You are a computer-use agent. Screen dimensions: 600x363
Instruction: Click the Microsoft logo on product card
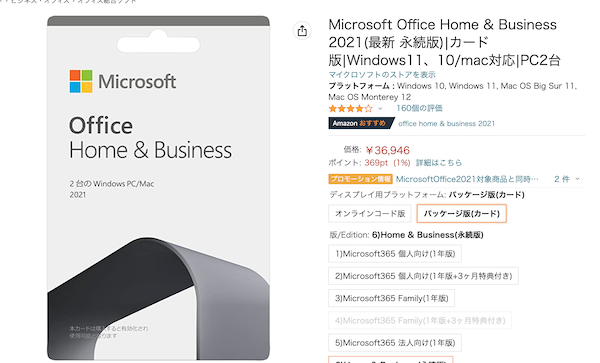pyautogui.click(x=122, y=81)
